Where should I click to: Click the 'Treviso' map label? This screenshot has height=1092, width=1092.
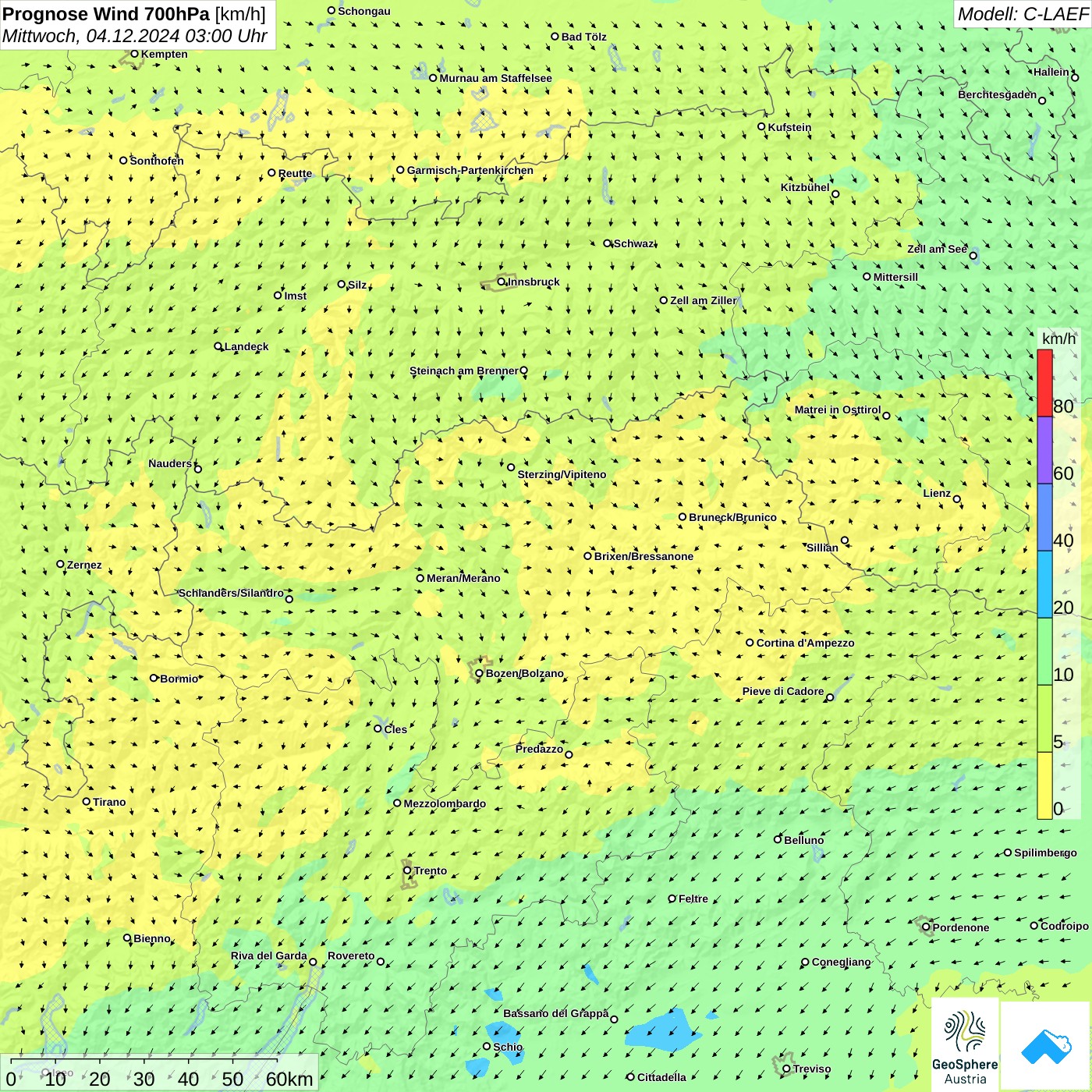pyautogui.click(x=812, y=1069)
